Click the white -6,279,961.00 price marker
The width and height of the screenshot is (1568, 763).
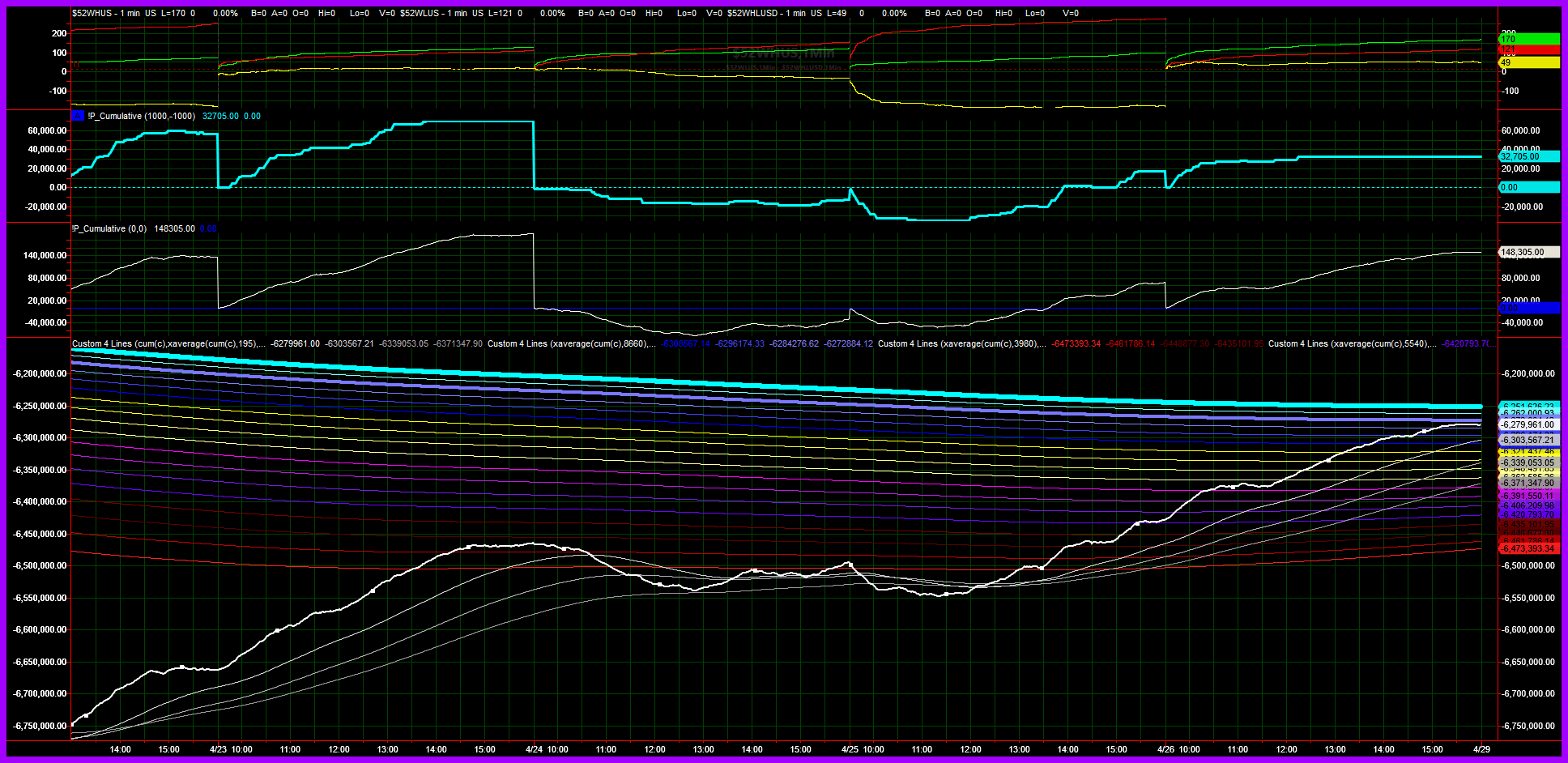coord(1528,424)
